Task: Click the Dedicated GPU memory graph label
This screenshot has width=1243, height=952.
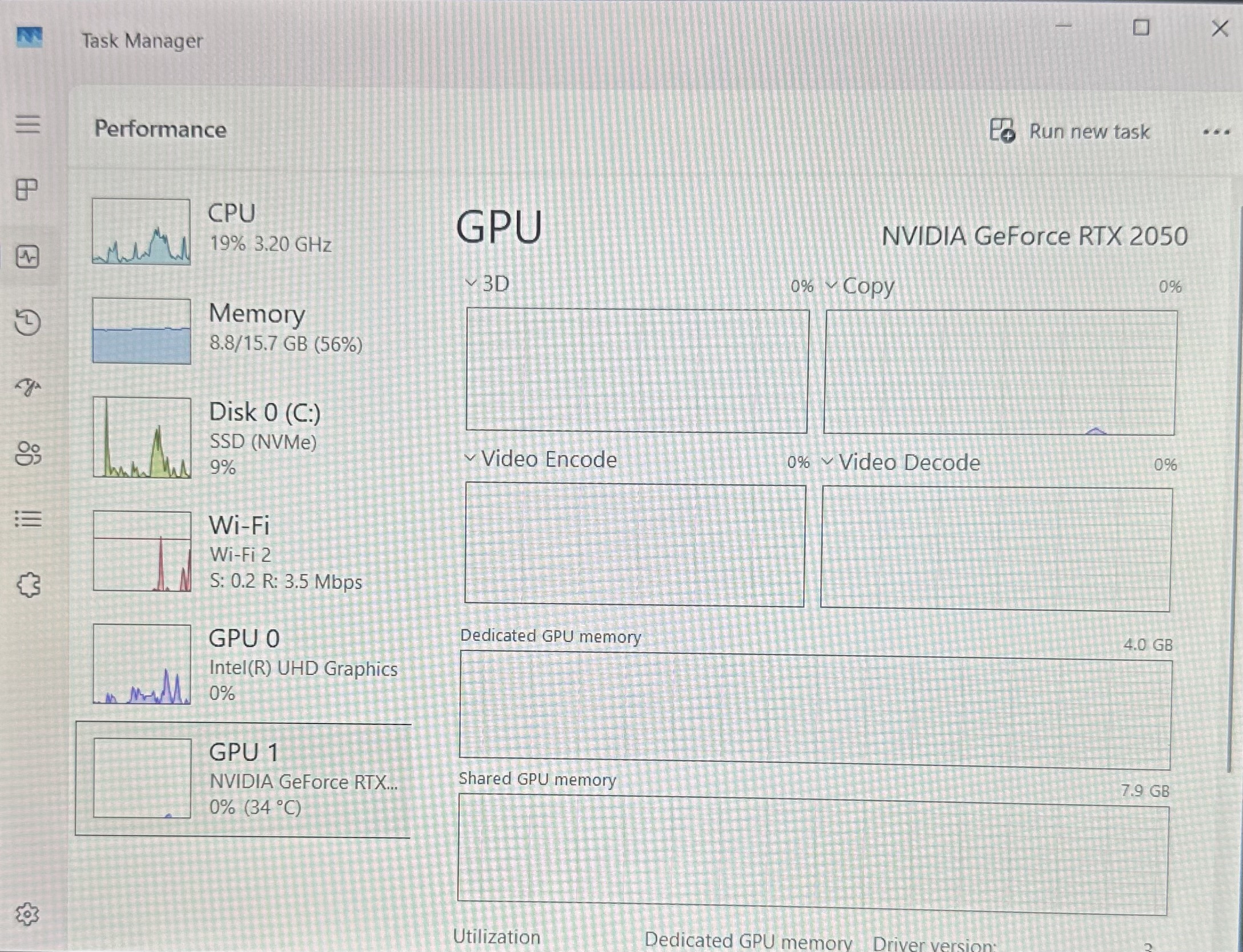Action: click(x=550, y=636)
